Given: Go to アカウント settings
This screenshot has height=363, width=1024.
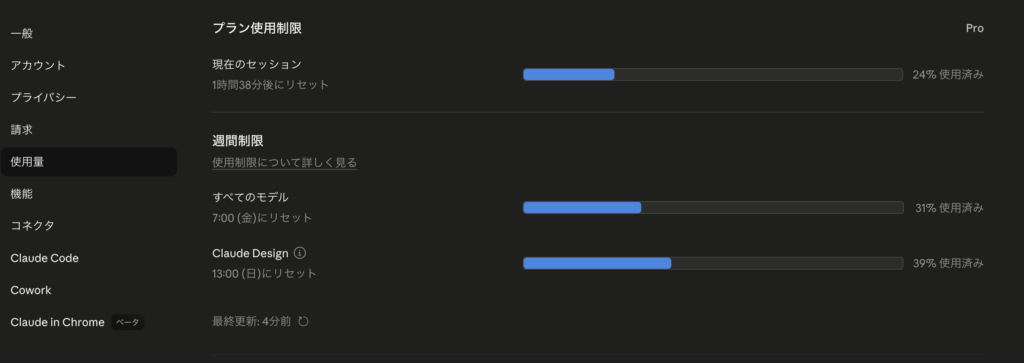Looking at the screenshot, I should pyautogui.click(x=89, y=65).
